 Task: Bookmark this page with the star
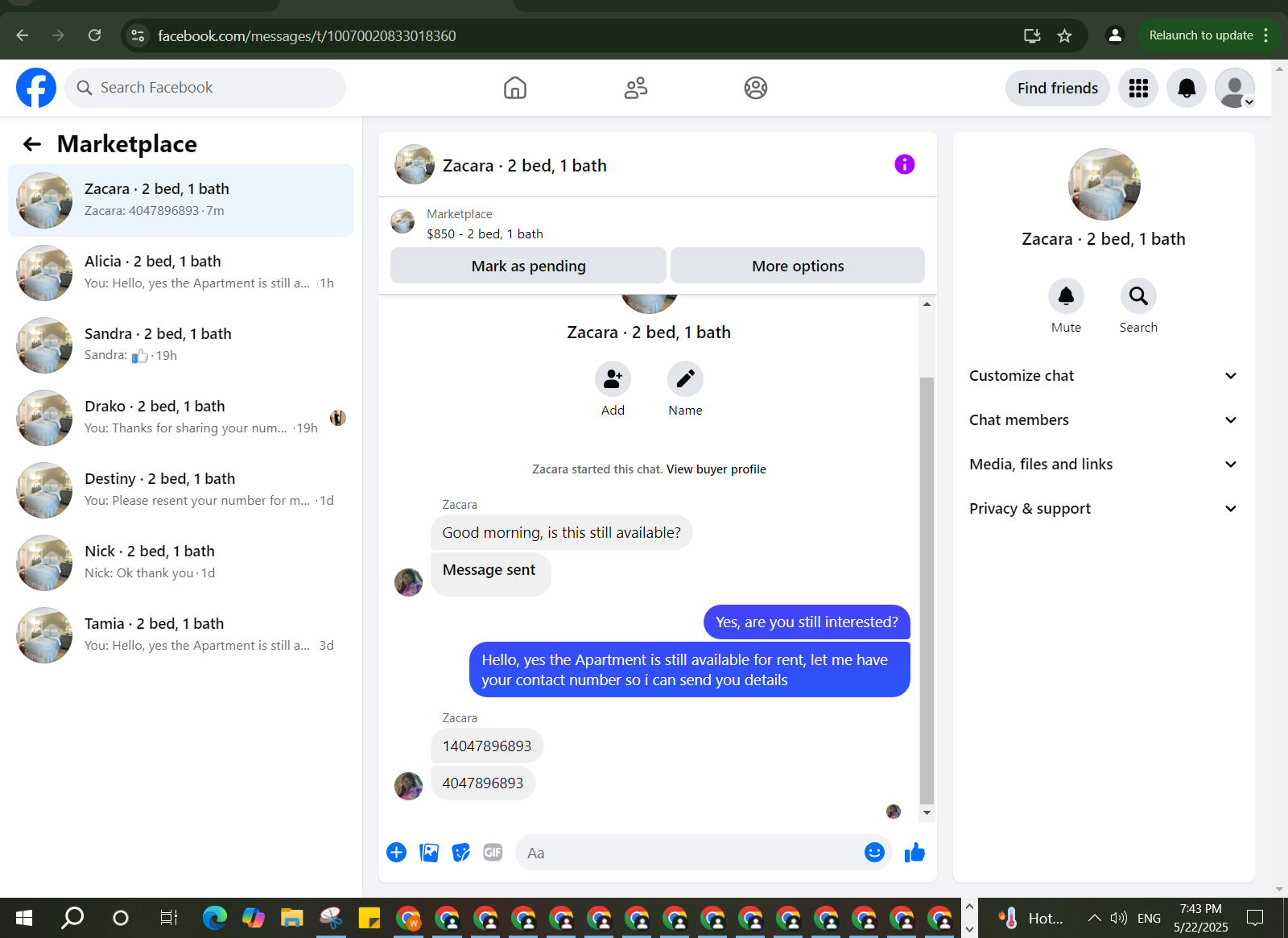(1064, 35)
